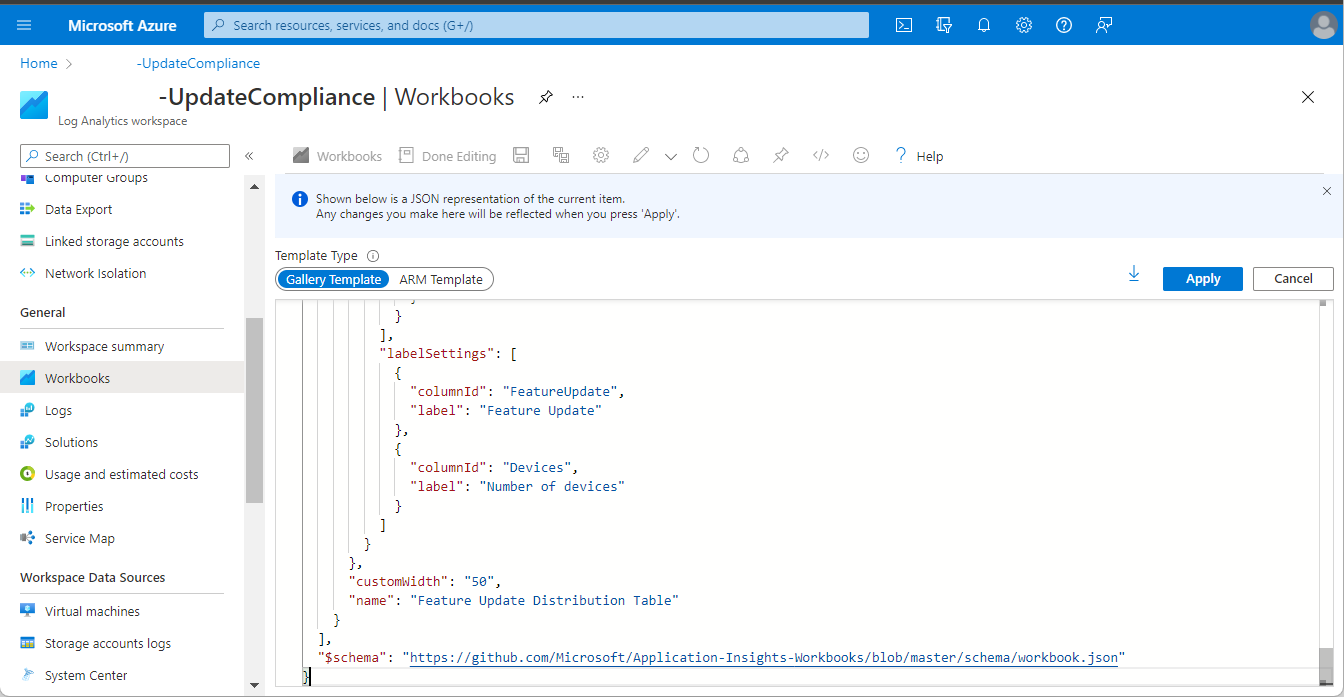Open the support and help question icon
1344x697 pixels.
1064,25
